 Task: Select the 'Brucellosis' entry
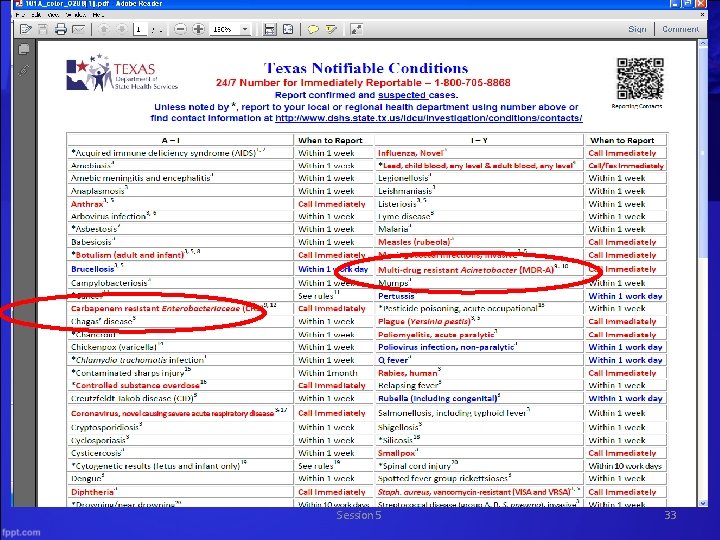[92, 269]
